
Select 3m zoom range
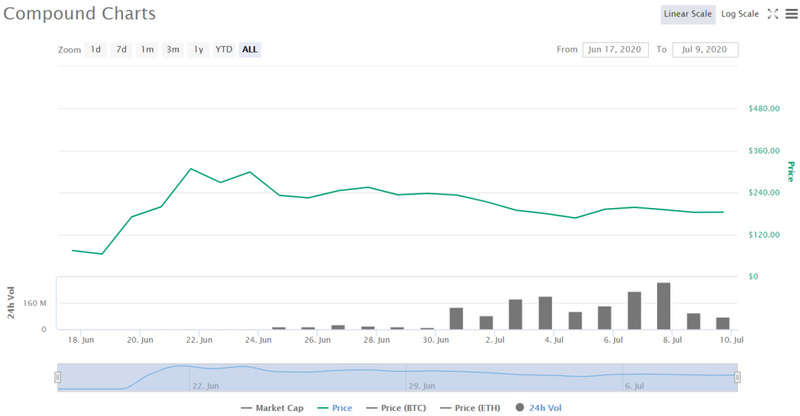point(173,49)
